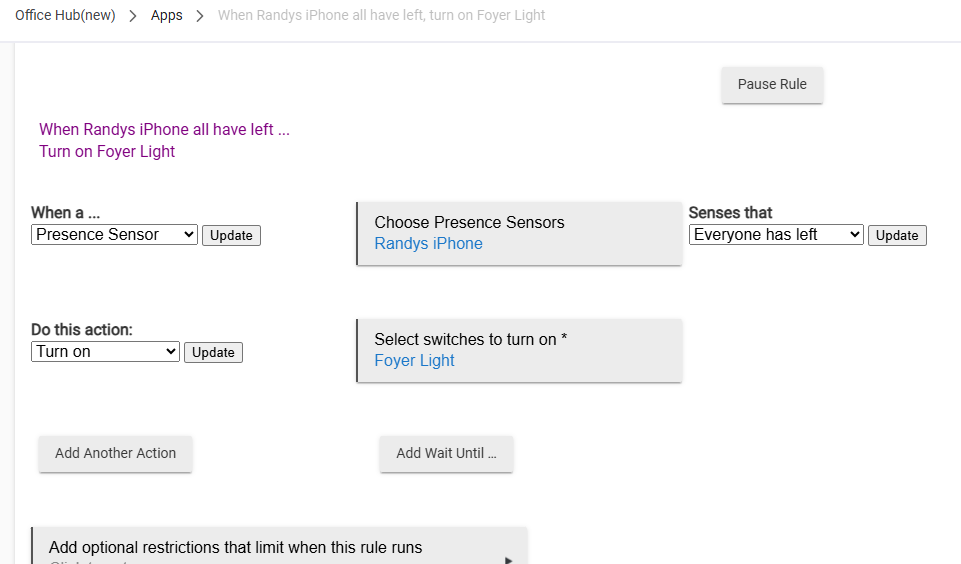Click Add Wait Until button
The image size is (961, 564).
446,453
